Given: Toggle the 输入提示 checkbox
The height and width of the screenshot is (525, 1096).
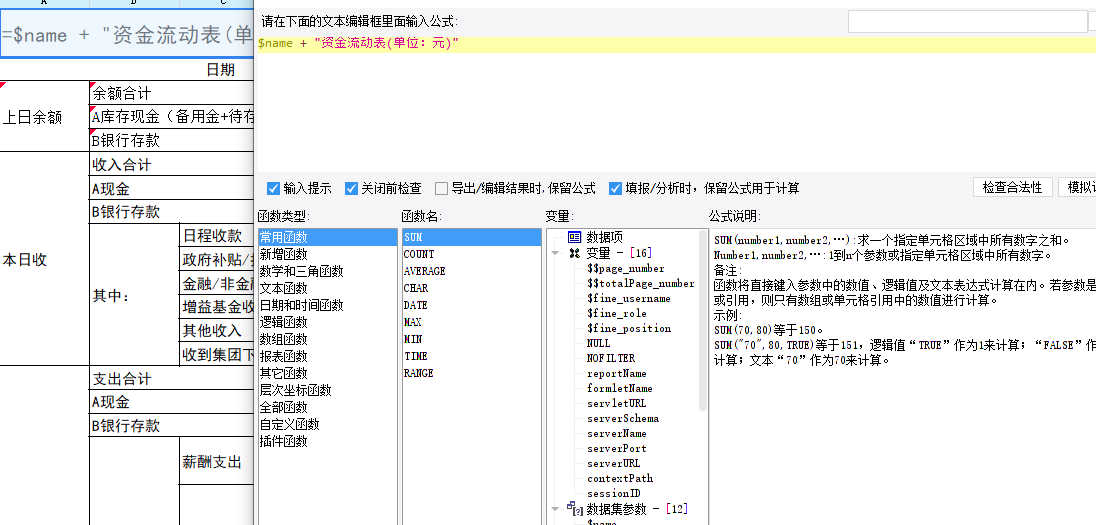Looking at the screenshot, I should (273, 188).
